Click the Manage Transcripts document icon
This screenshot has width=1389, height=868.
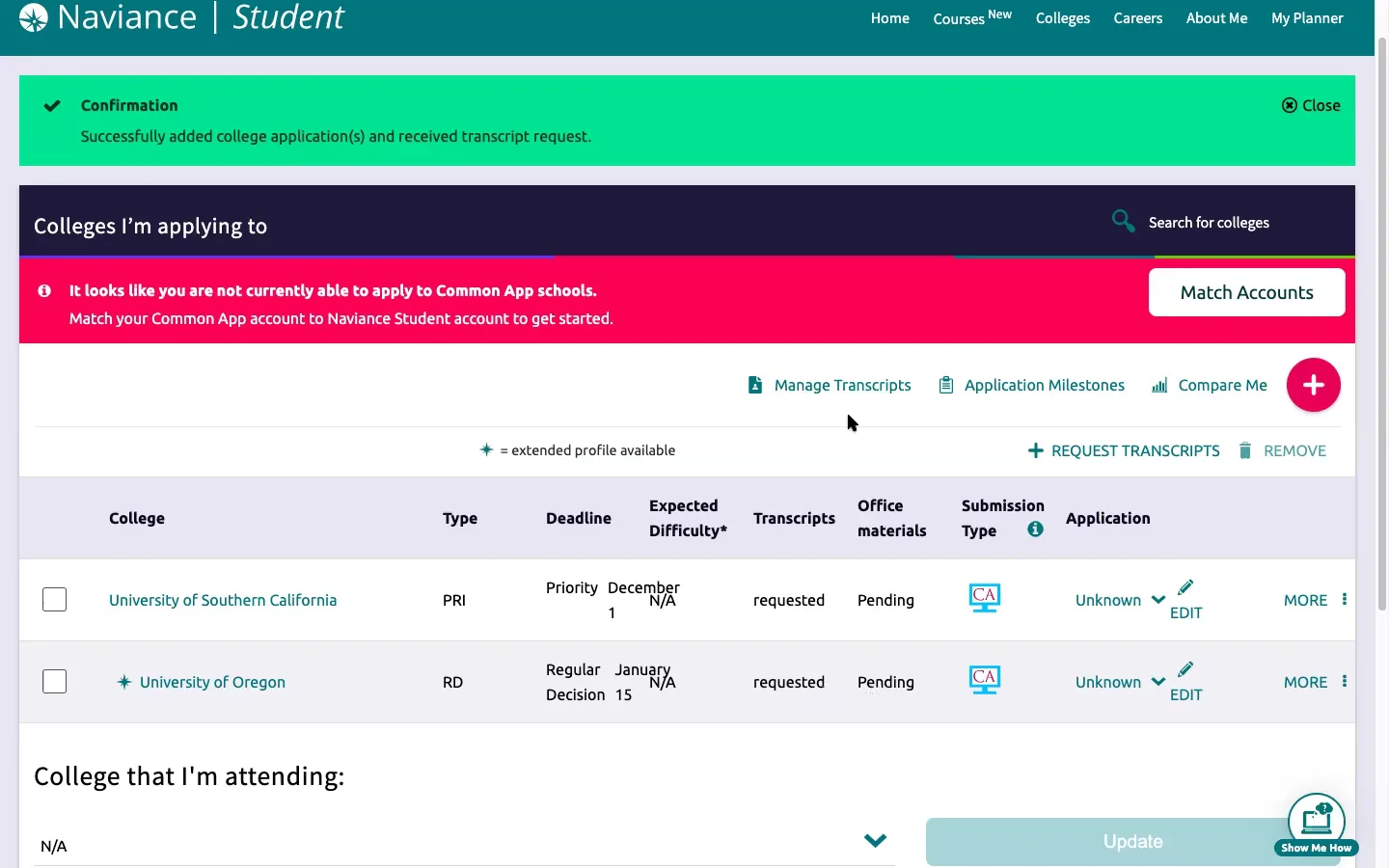[x=755, y=385]
